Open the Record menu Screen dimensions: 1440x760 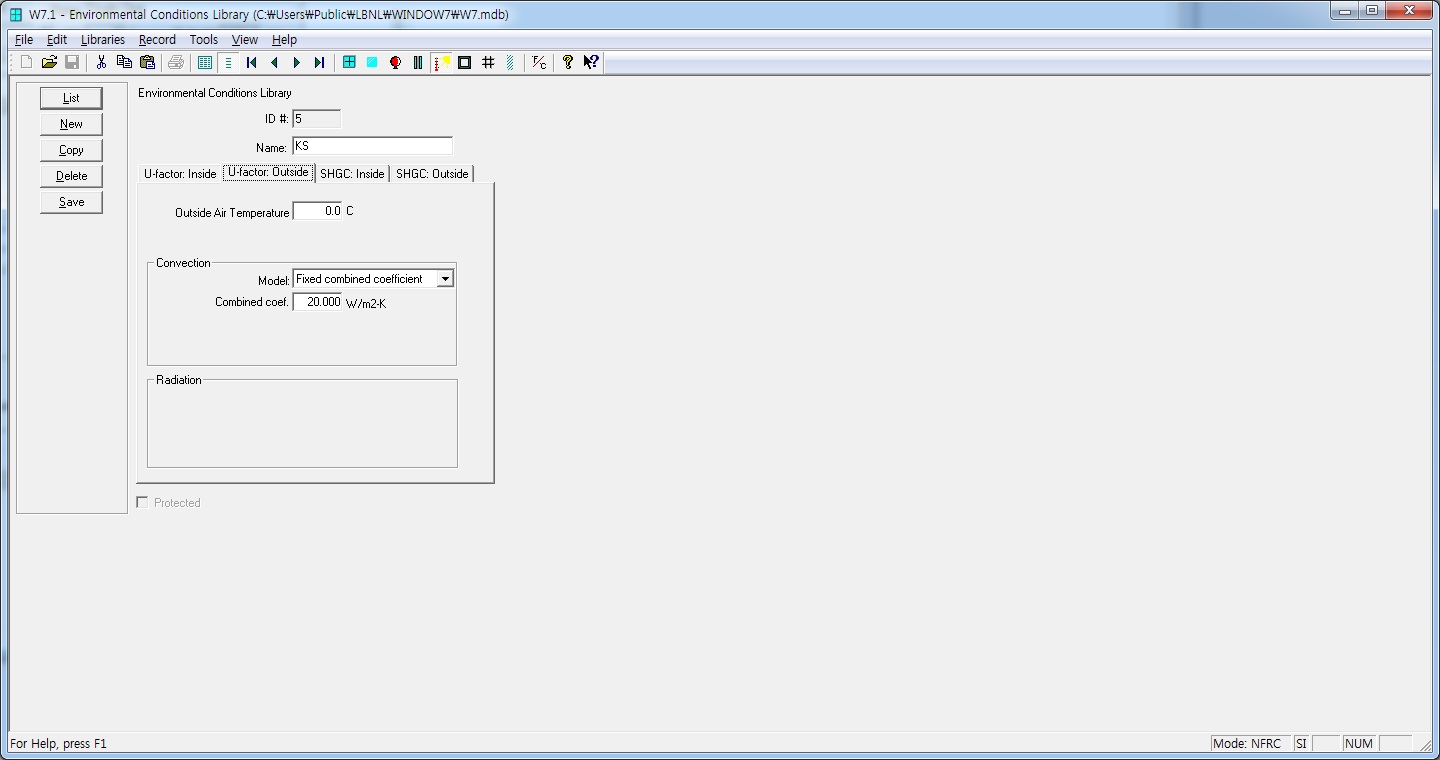tap(157, 40)
